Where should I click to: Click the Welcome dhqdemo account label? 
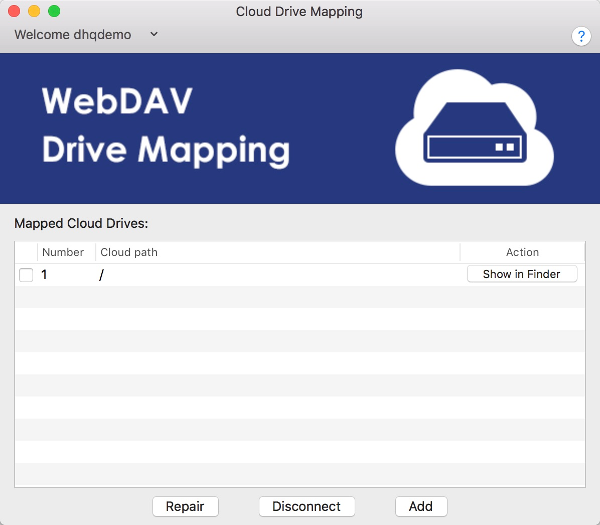73,34
